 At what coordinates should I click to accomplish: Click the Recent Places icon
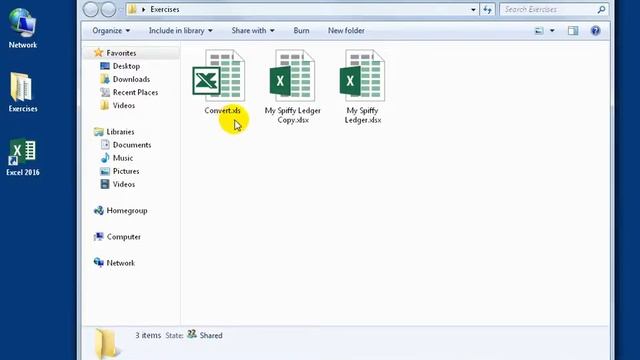click(x=105, y=92)
